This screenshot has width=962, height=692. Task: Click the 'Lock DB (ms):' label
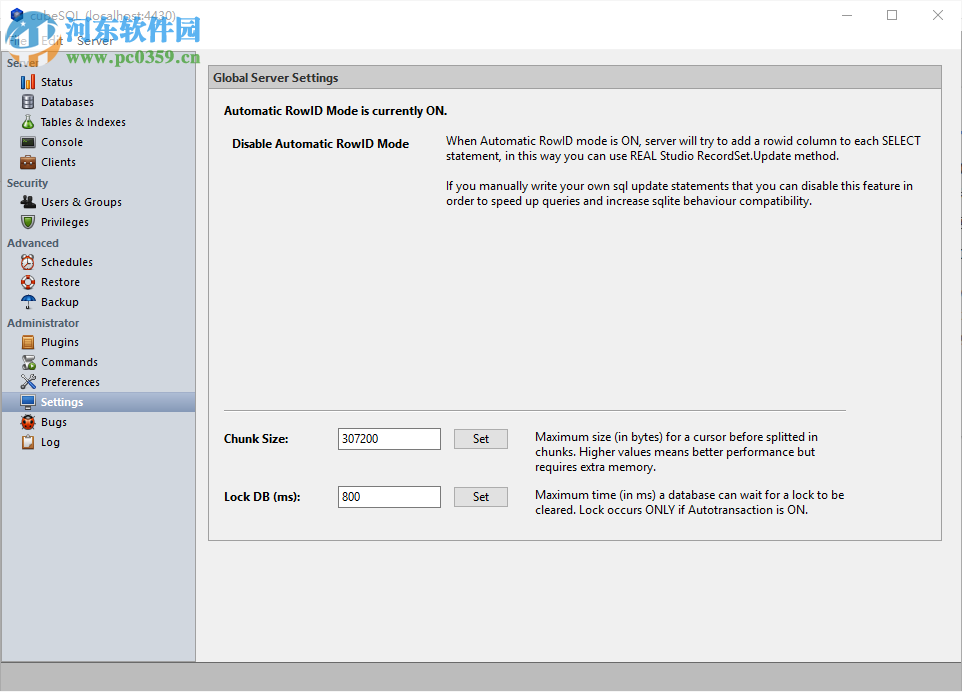click(x=262, y=497)
